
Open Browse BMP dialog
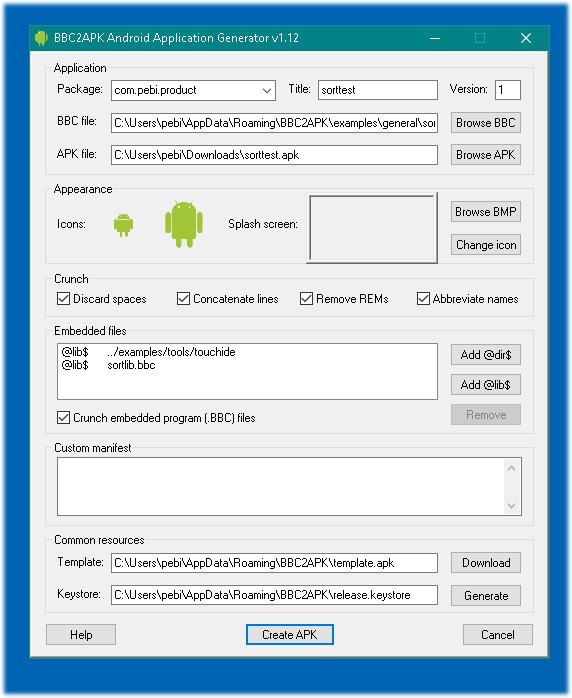(486, 212)
